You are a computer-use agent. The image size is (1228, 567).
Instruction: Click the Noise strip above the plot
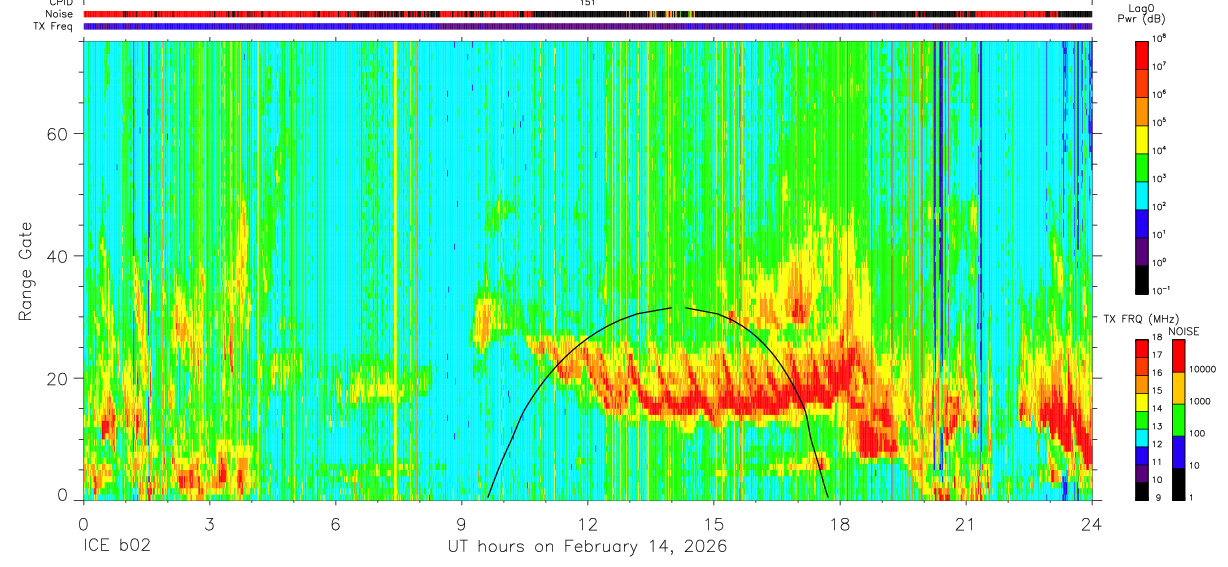tap(587, 14)
